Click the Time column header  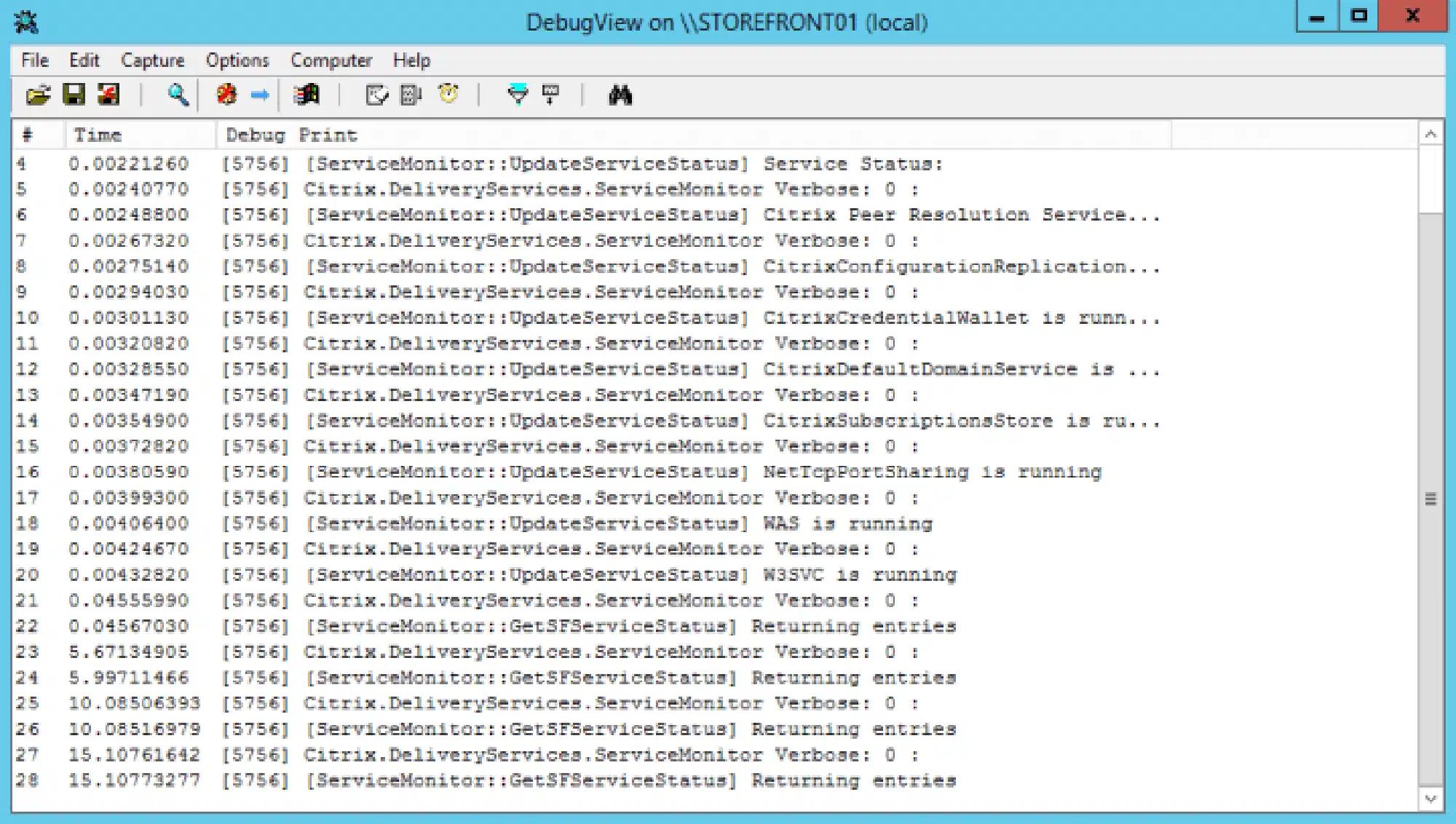pyautogui.click(x=141, y=135)
